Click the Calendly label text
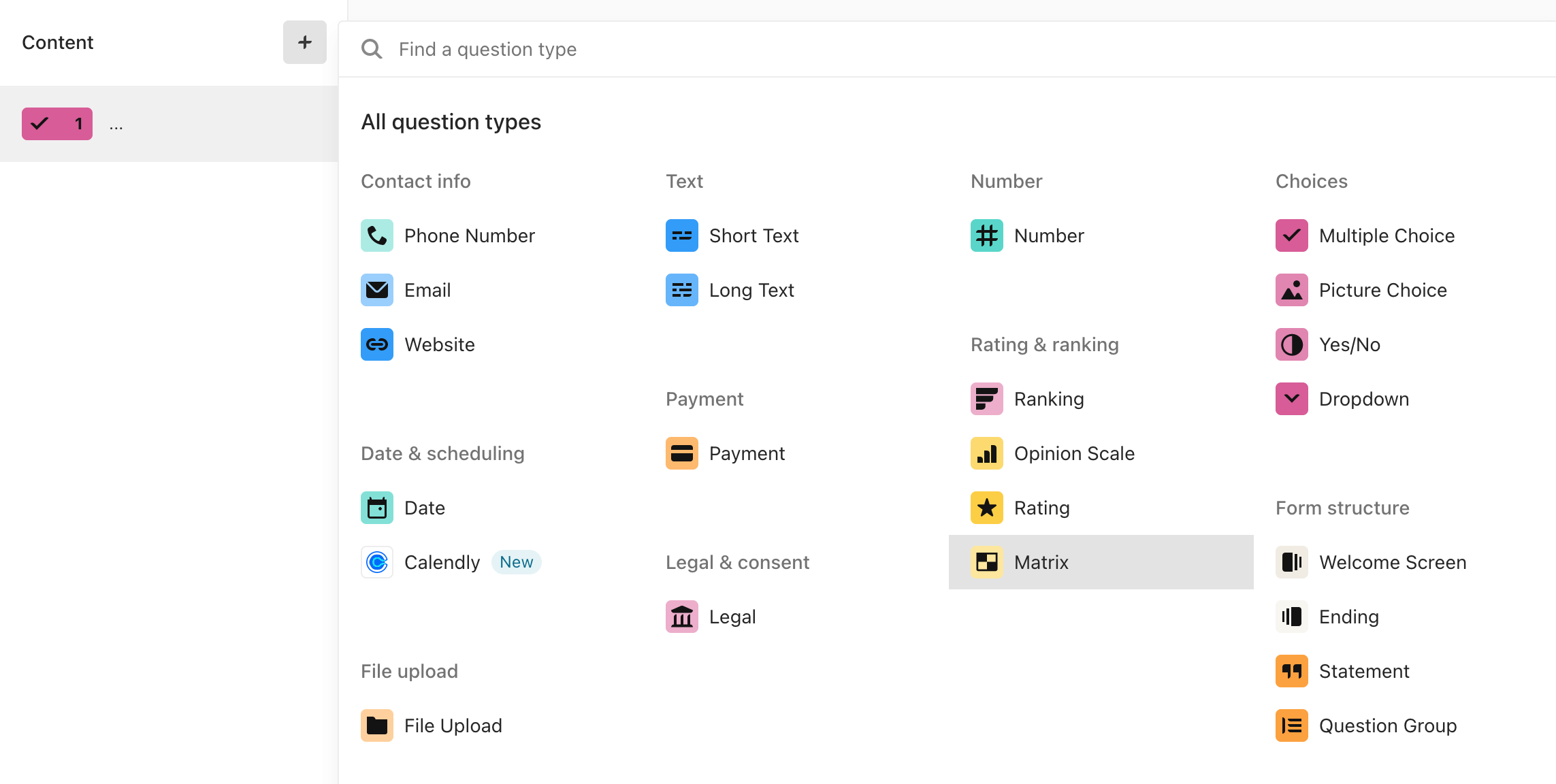This screenshot has width=1556, height=784. click(442, 562)
